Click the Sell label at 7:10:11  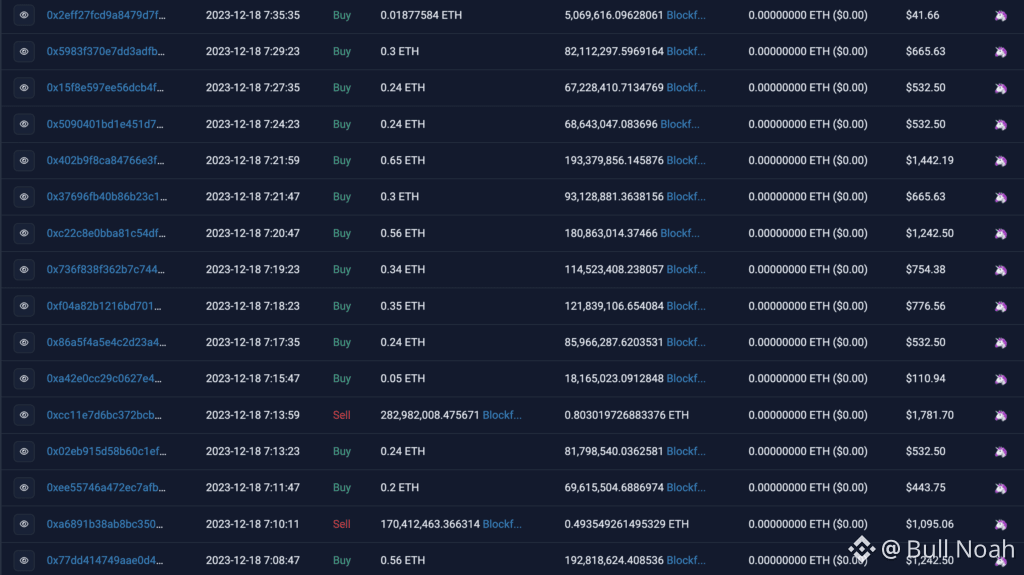coord(342,524)
